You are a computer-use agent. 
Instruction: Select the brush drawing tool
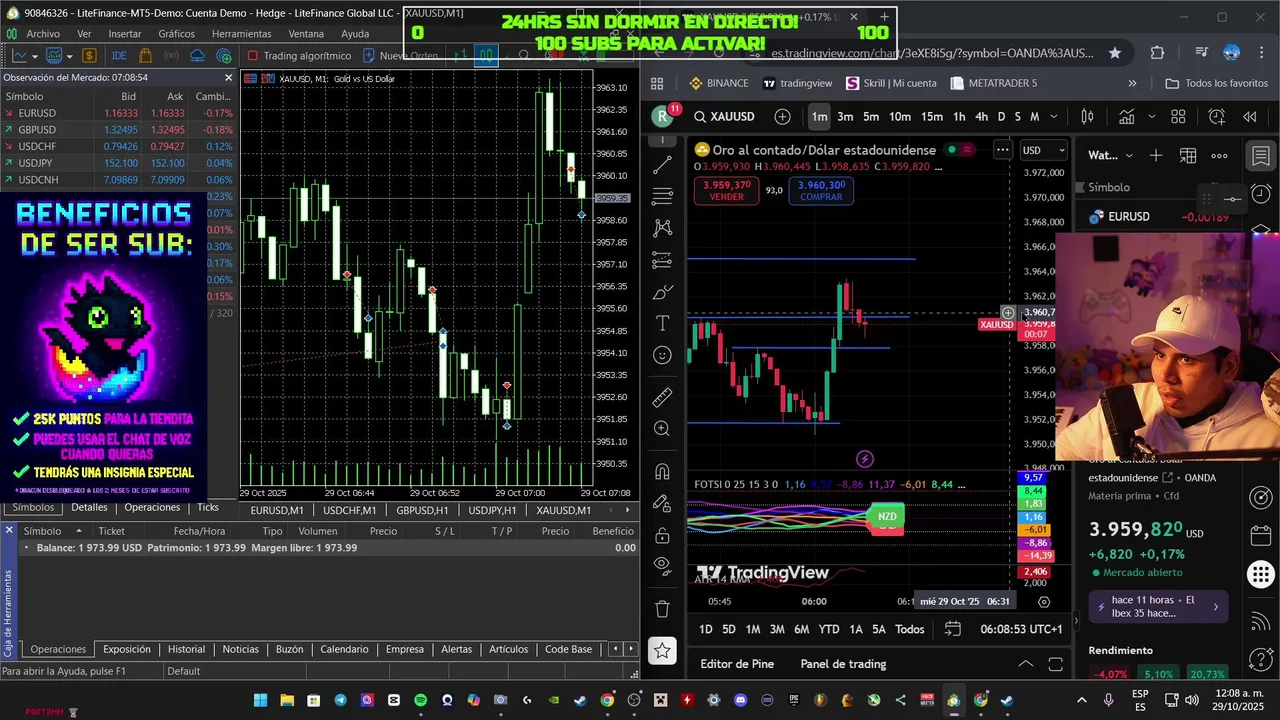[662, 292]
